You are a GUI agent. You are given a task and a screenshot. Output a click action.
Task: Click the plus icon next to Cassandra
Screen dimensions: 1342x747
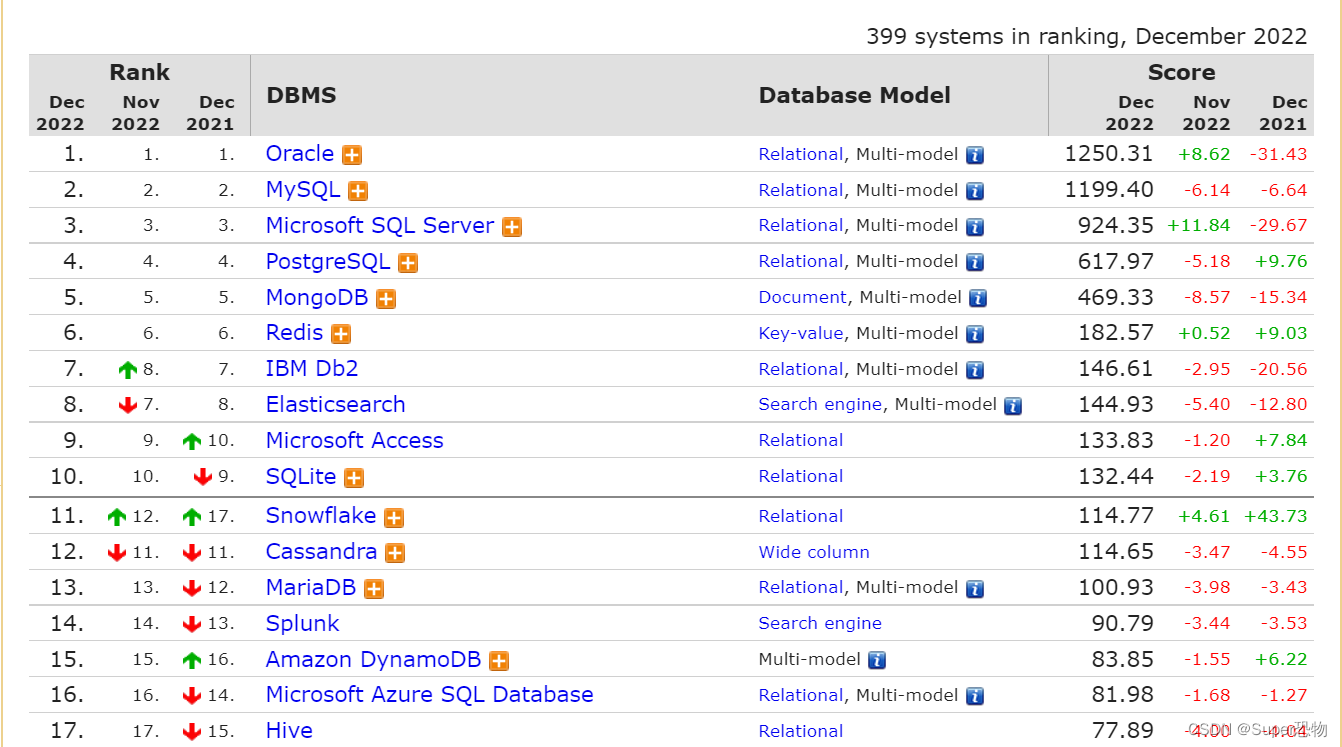[x=395, y=553]
